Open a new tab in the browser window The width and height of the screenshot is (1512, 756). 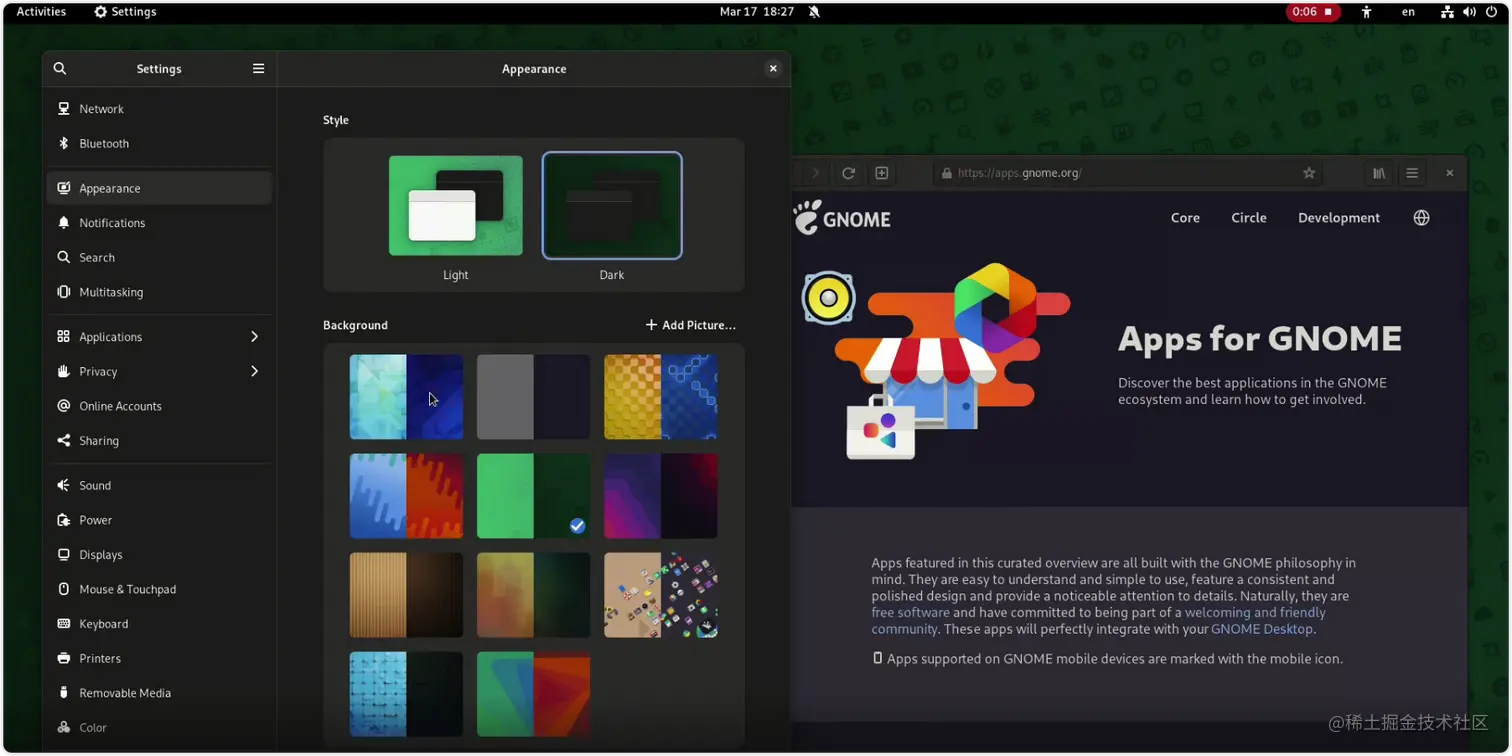(882, 173)
